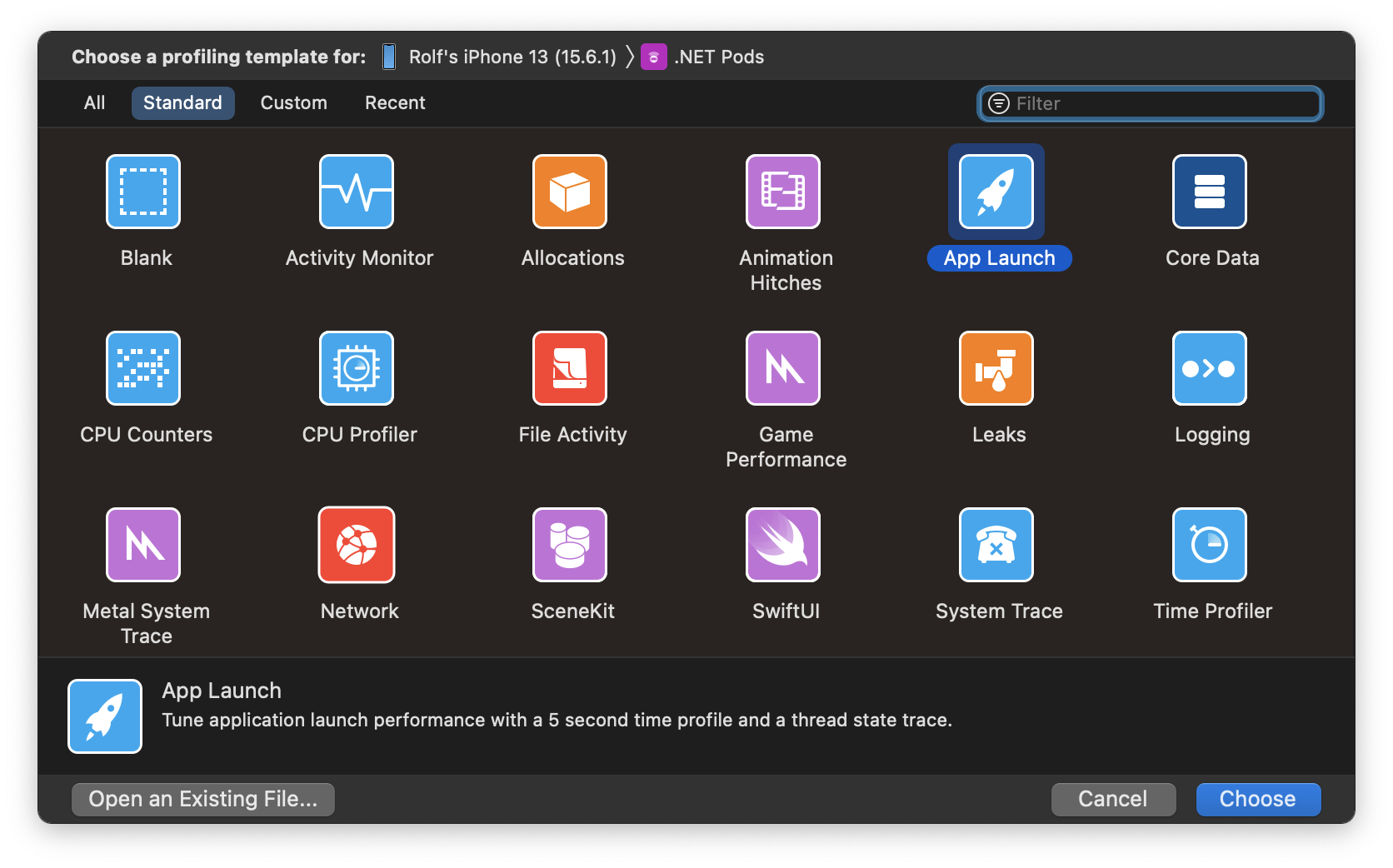Image resolution: width=1393 pixels, height=868 pixels.
Task: Click the CPU Counters label text
Action: point(146,435)
